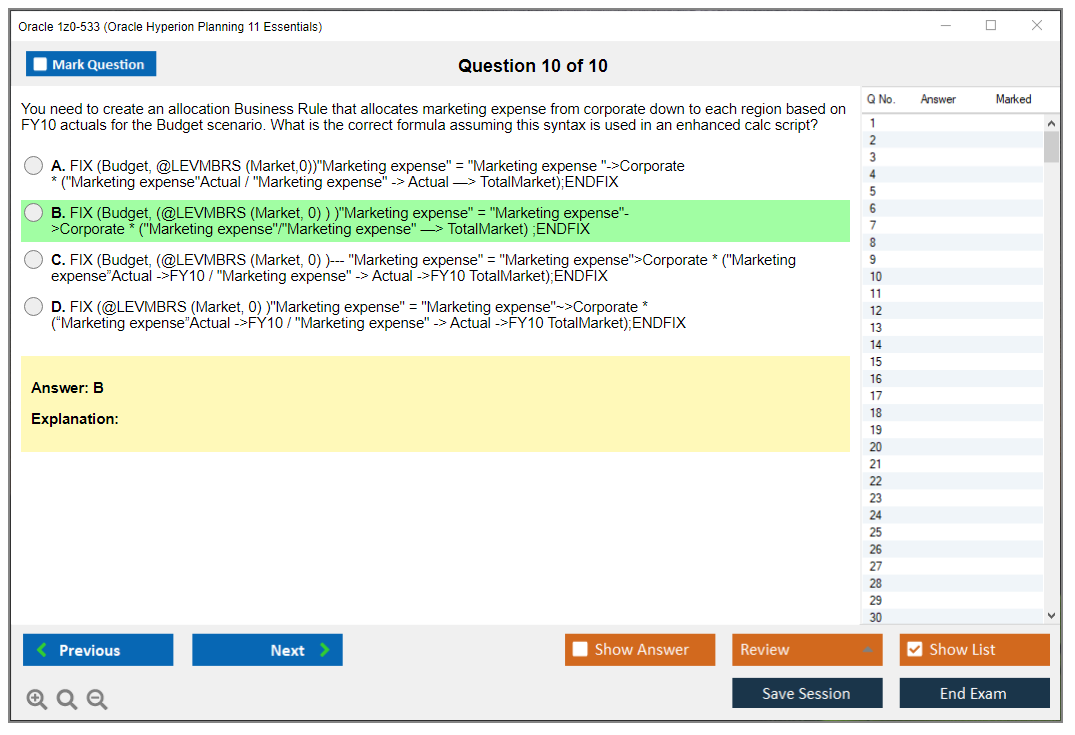This screenshot has width=1075, height=735.
Task: Maximize the exam window
Action: (x=991, y=26)
